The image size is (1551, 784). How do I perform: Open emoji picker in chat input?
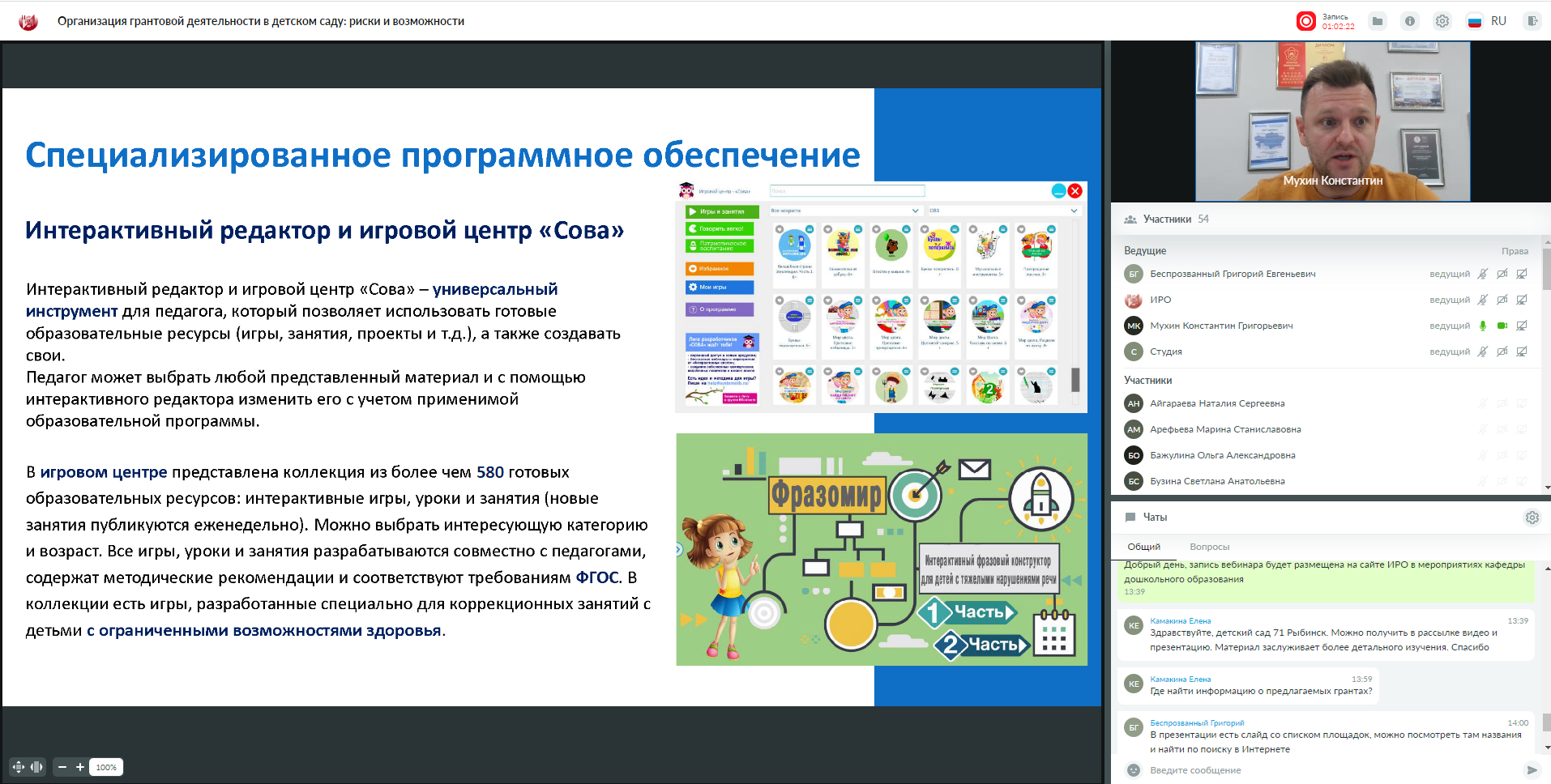pos(1134,770)
